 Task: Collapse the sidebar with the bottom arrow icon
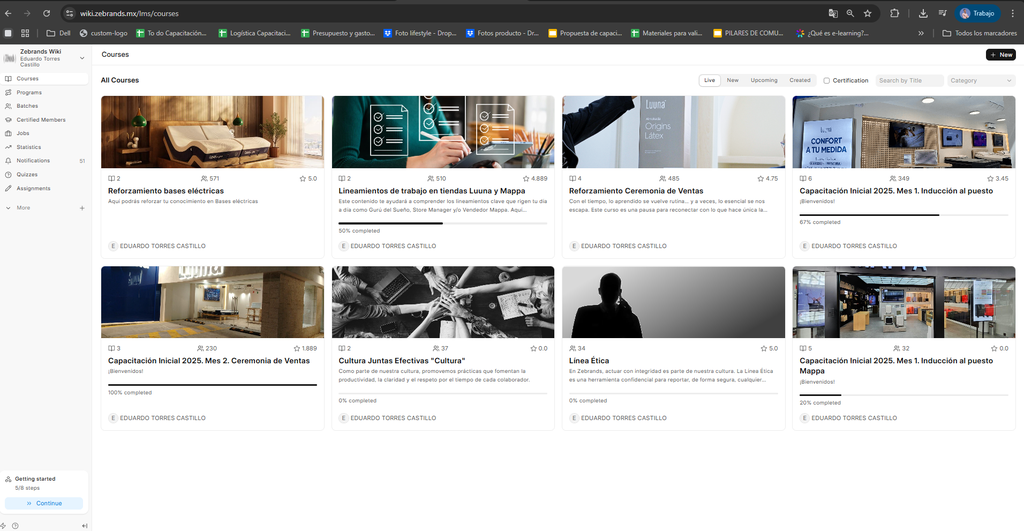tap(84, 526)
